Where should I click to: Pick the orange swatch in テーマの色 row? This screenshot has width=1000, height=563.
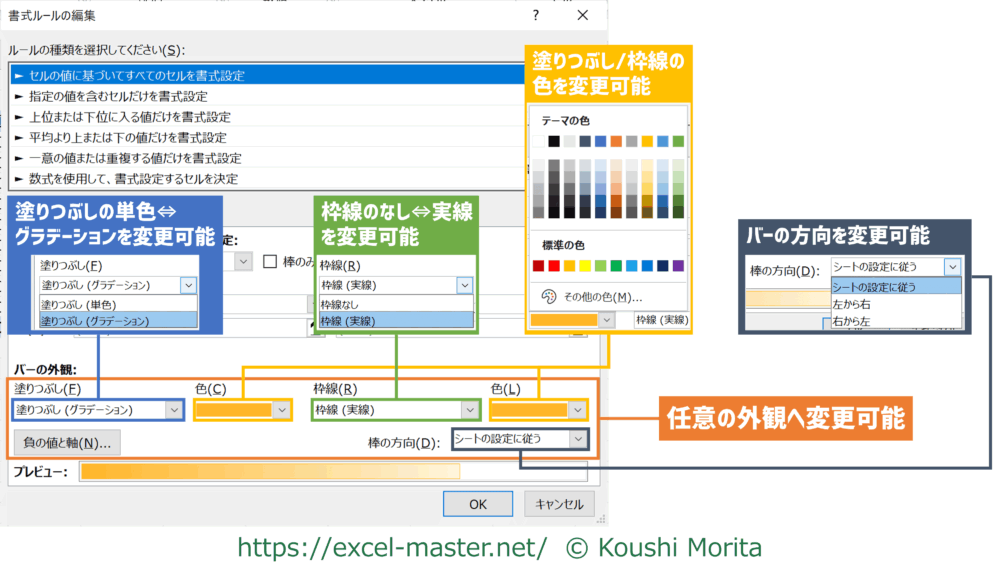click(x=616, y=141)
